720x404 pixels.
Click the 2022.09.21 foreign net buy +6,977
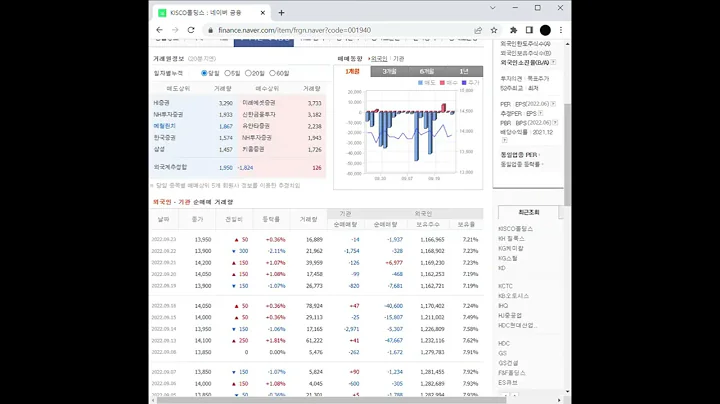point(394,263)
